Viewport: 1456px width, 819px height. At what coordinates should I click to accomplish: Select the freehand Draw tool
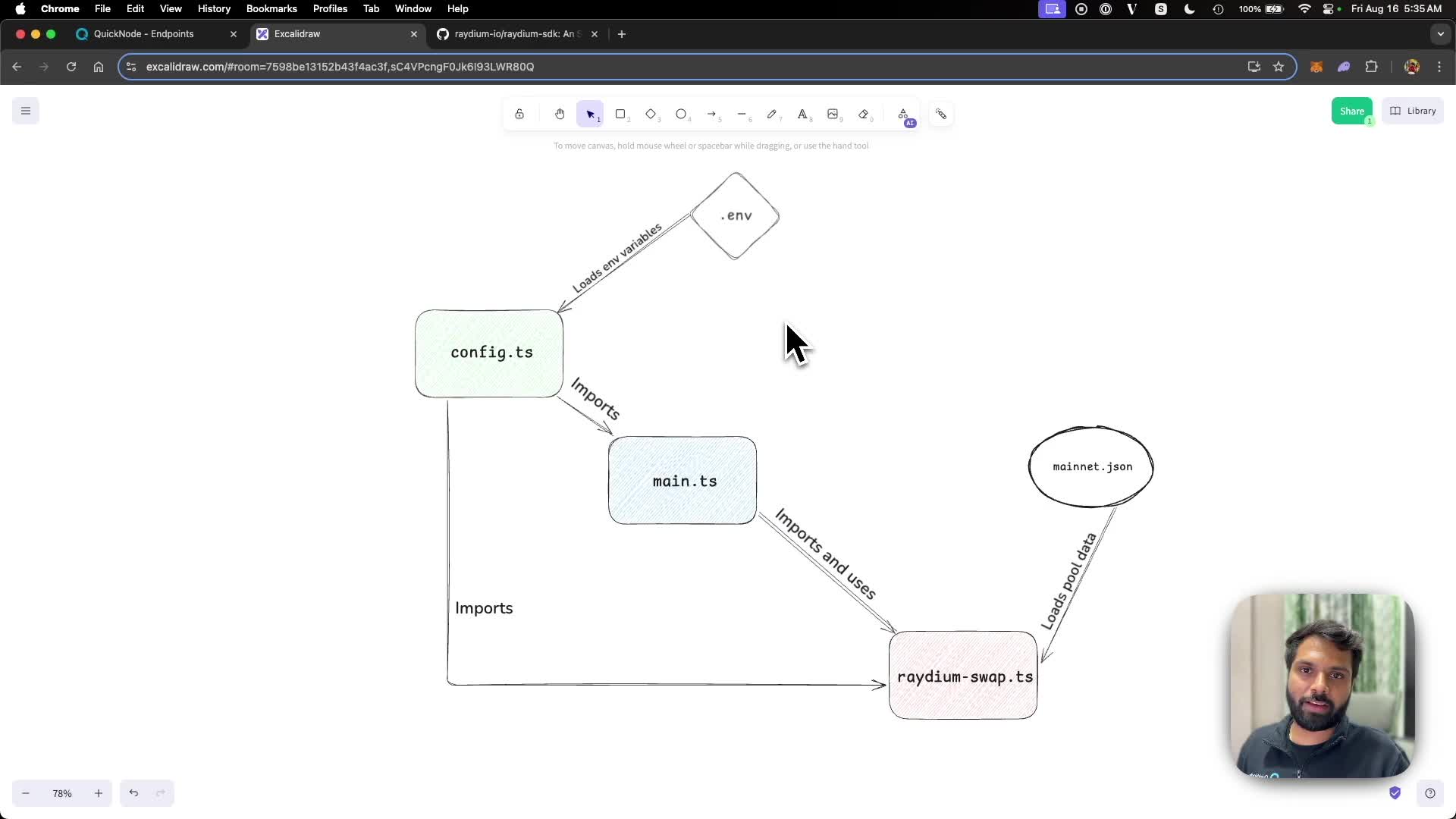773,114
